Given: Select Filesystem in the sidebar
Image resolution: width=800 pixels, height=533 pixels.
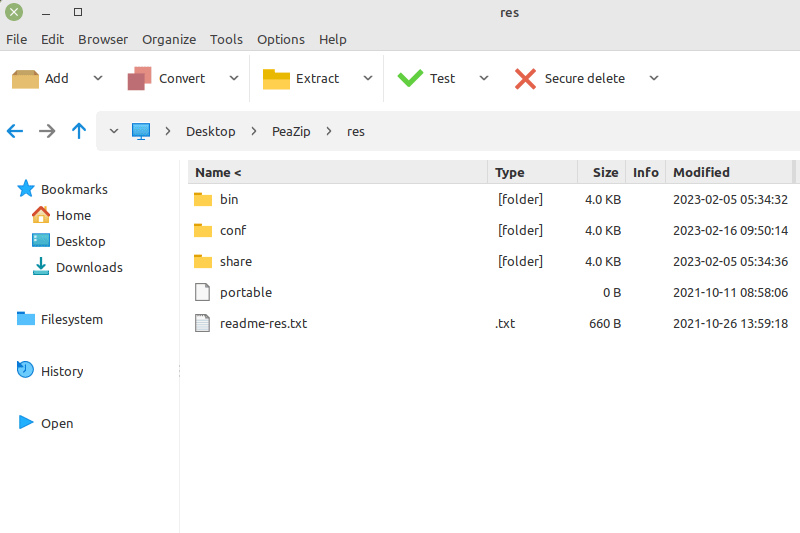Looking at the screenshot, I should pyautogui.click(x=71, y=319).
